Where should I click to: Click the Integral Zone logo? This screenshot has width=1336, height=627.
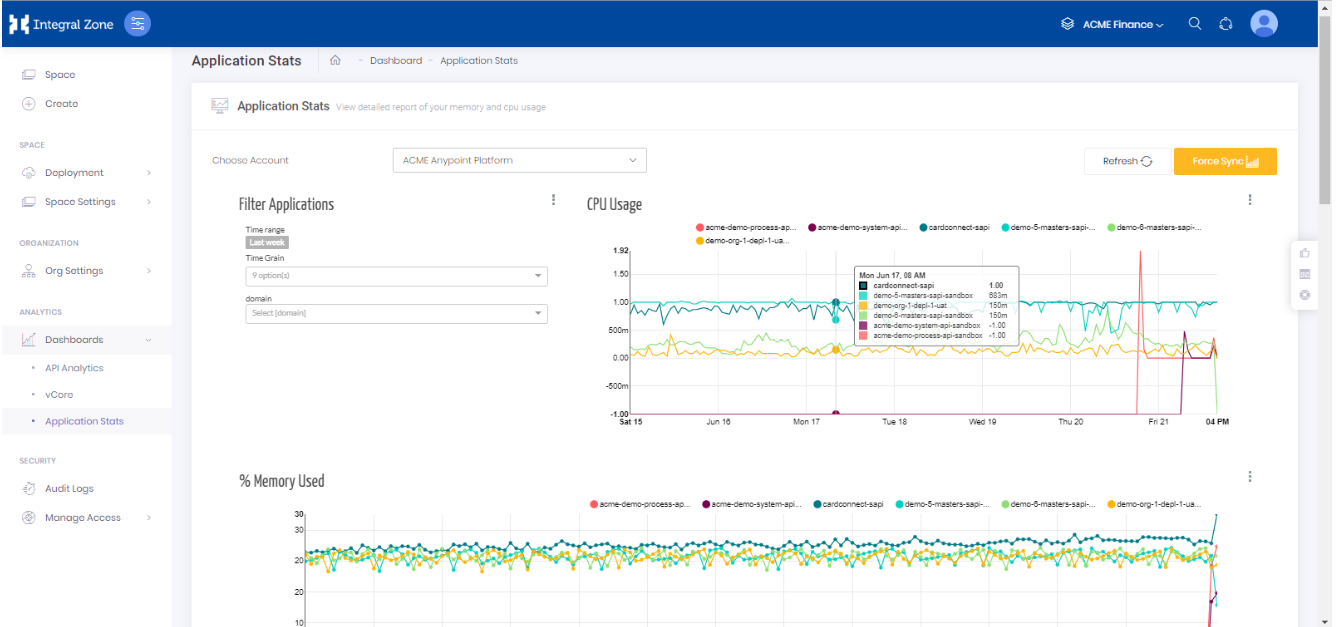(61, 24)
